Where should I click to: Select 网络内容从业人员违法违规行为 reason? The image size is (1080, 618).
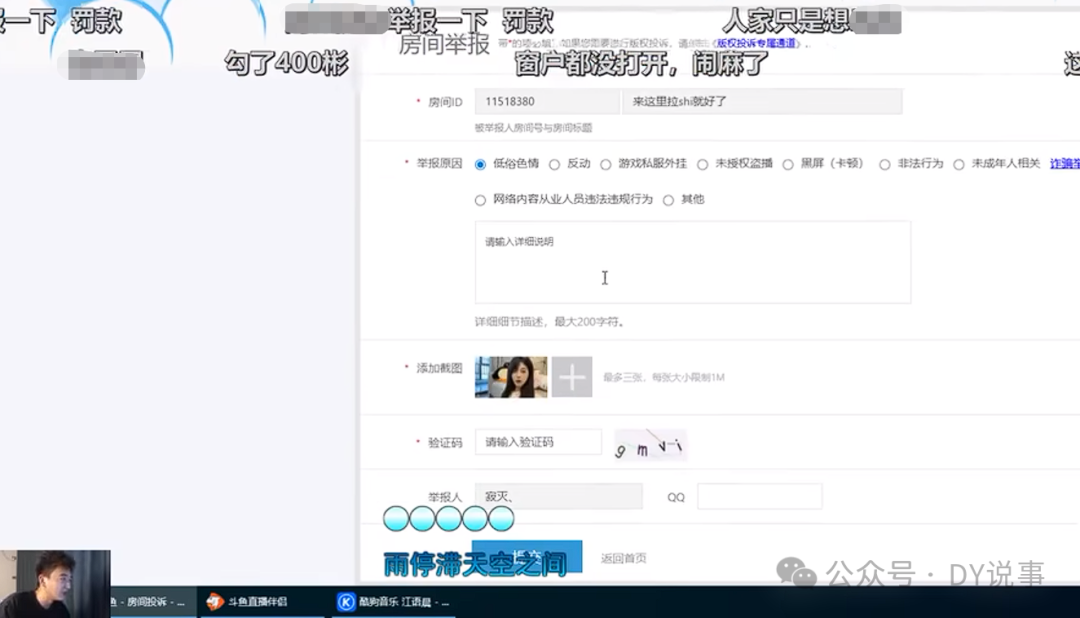480,200
